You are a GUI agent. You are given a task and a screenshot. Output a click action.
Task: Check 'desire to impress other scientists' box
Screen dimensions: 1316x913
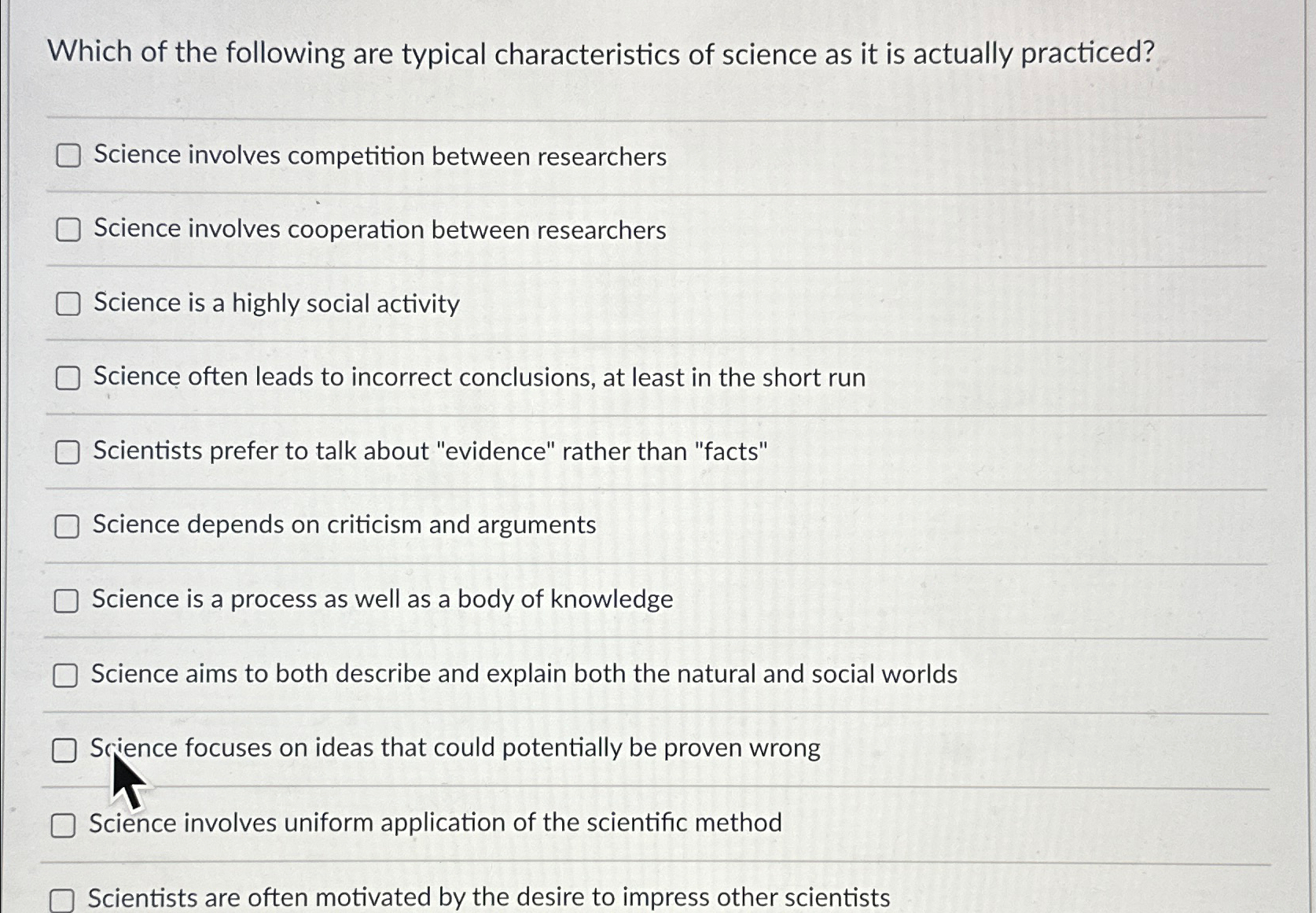pos(62,900)
